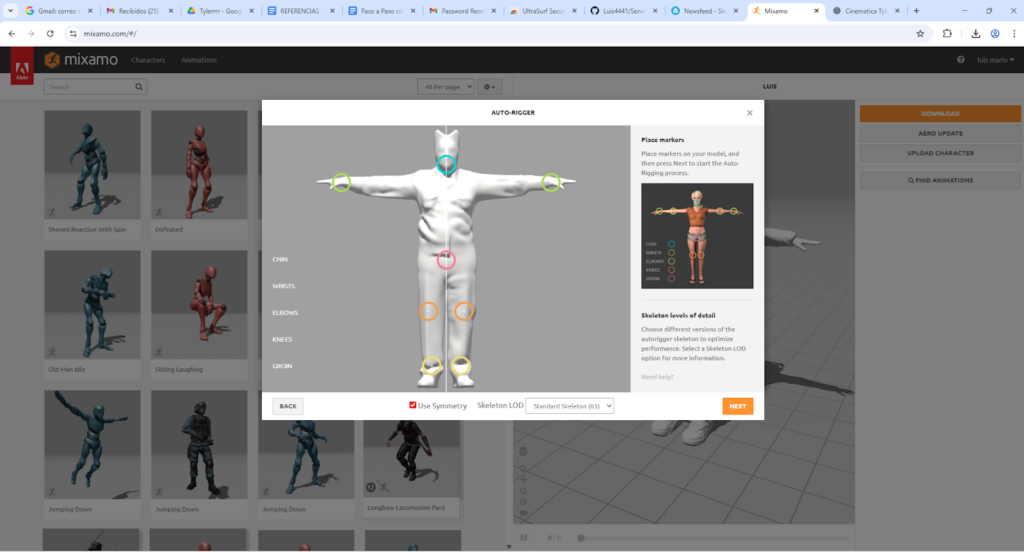Click the mixamo logo

click(81, 60)
